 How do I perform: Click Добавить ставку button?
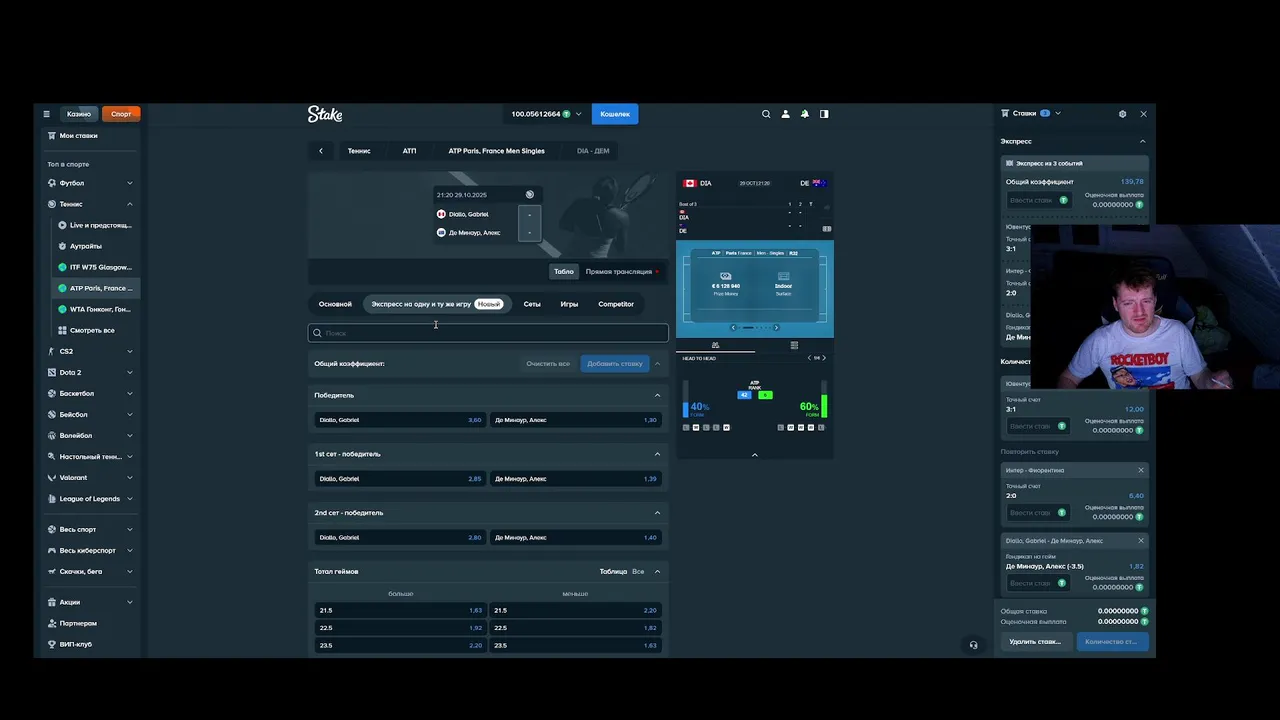click(615, 363)
